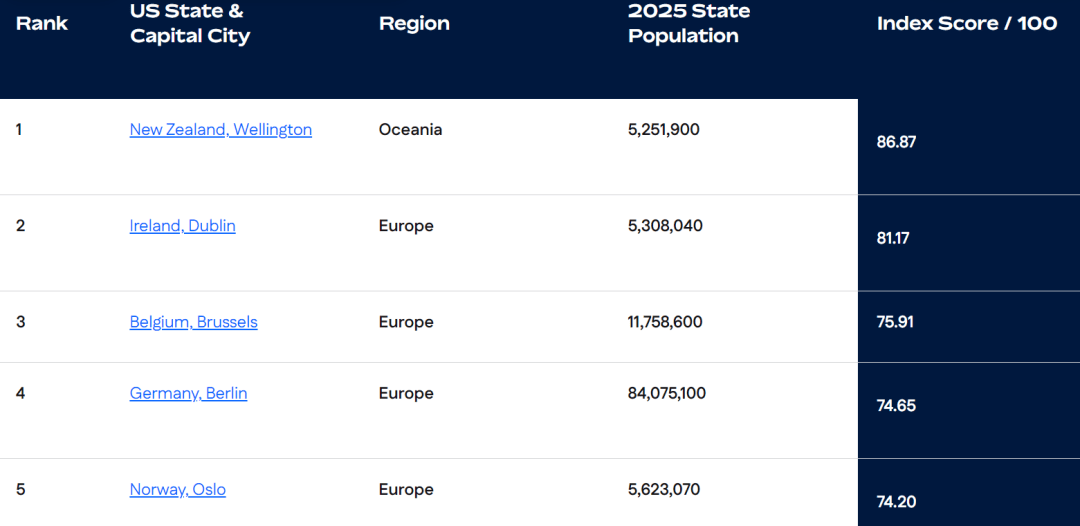This screenshot has width=1080, height=526.
Task: Click the US State & Capital City header
Action: click(x=189, y=23)
